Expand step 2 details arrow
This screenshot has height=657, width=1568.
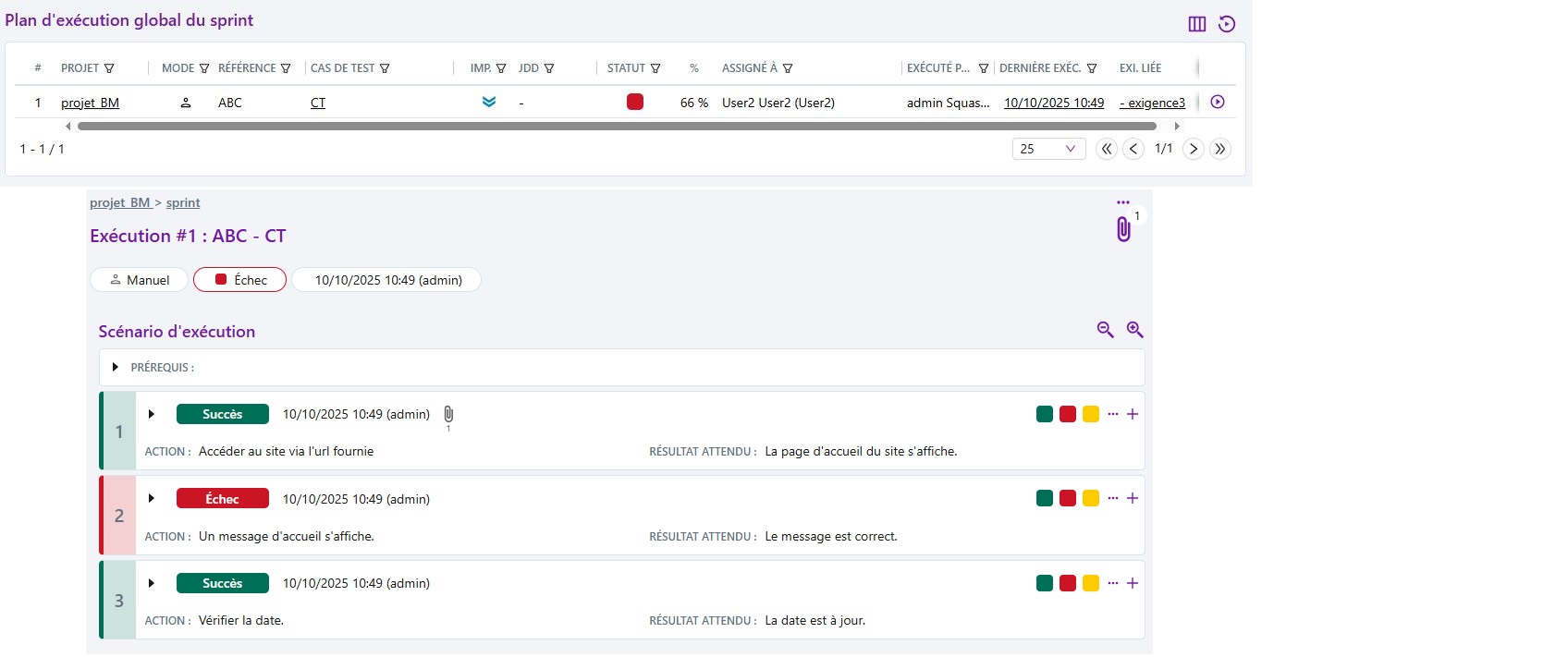(x=152, y=499)
